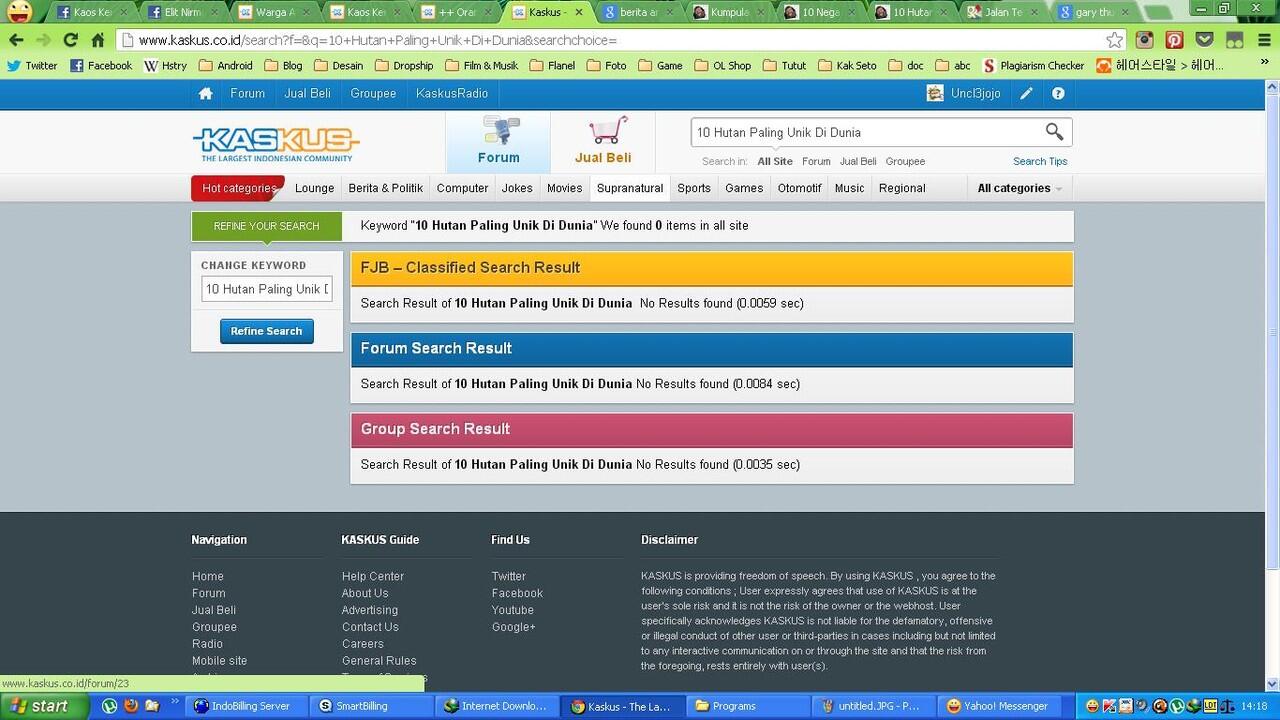Viewport: 1280px width, 720px height.
Task: Select the Supranatural category tab
Action: 630,188
